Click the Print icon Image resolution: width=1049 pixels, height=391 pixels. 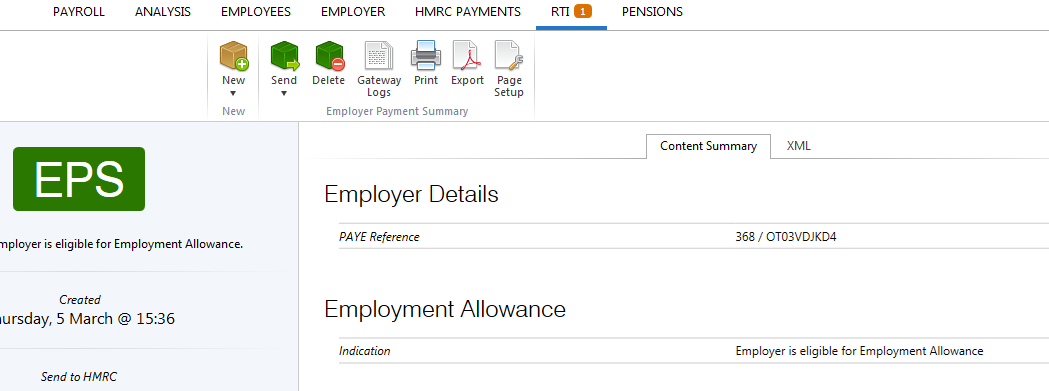pyautogui.click(x=425, y=56)
